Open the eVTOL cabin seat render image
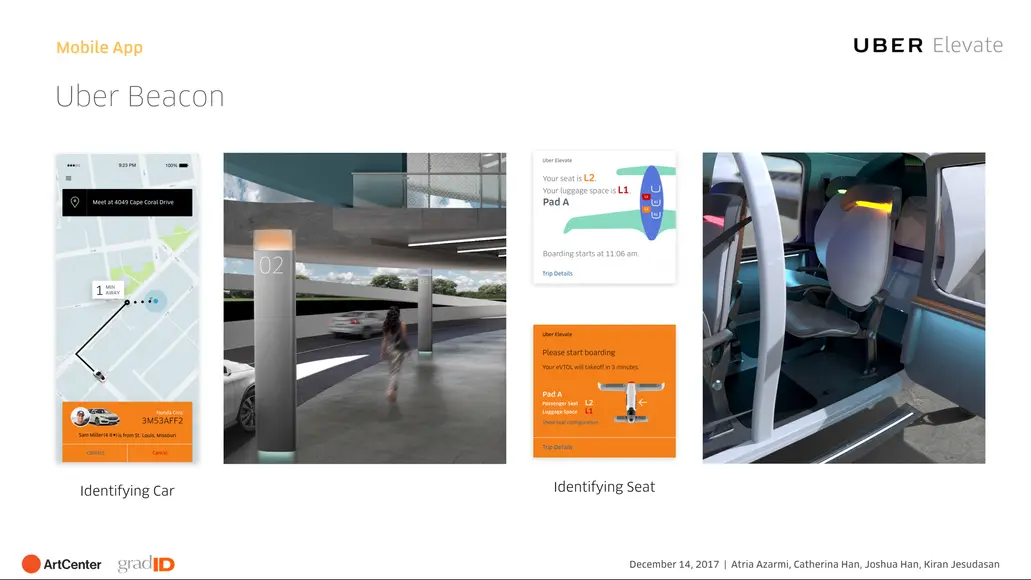The width and height of the screenshot is (1031, 580). [844, 308]
